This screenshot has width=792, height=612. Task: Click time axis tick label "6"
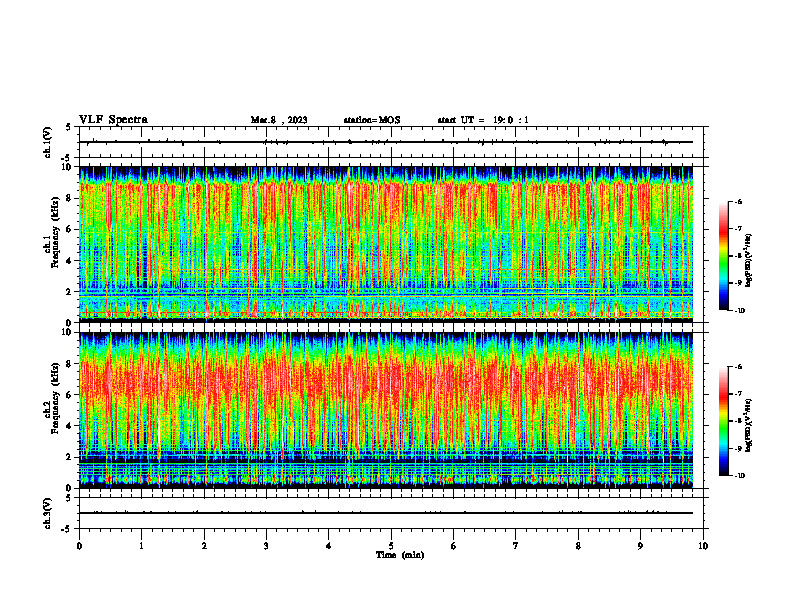(x=454, y=546)
